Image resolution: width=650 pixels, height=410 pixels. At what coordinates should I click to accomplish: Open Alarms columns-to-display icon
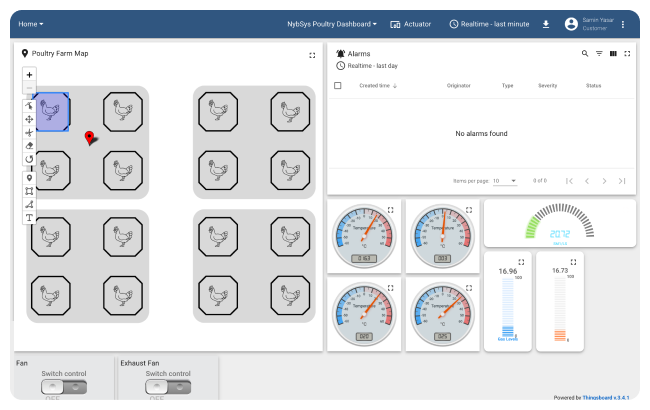[x=613, y=53]
